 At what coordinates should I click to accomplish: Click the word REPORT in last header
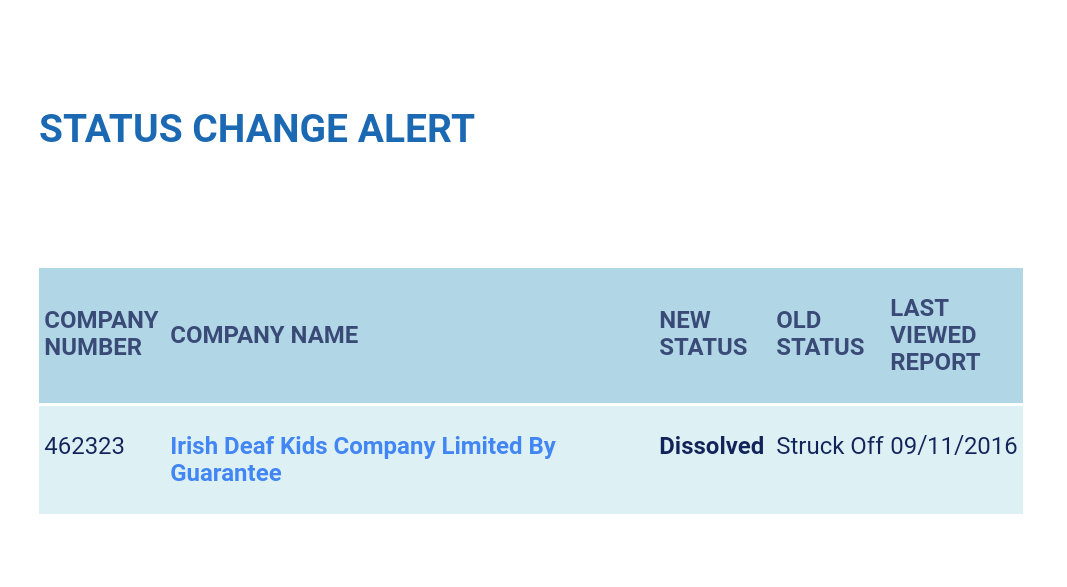coord(935,362)
